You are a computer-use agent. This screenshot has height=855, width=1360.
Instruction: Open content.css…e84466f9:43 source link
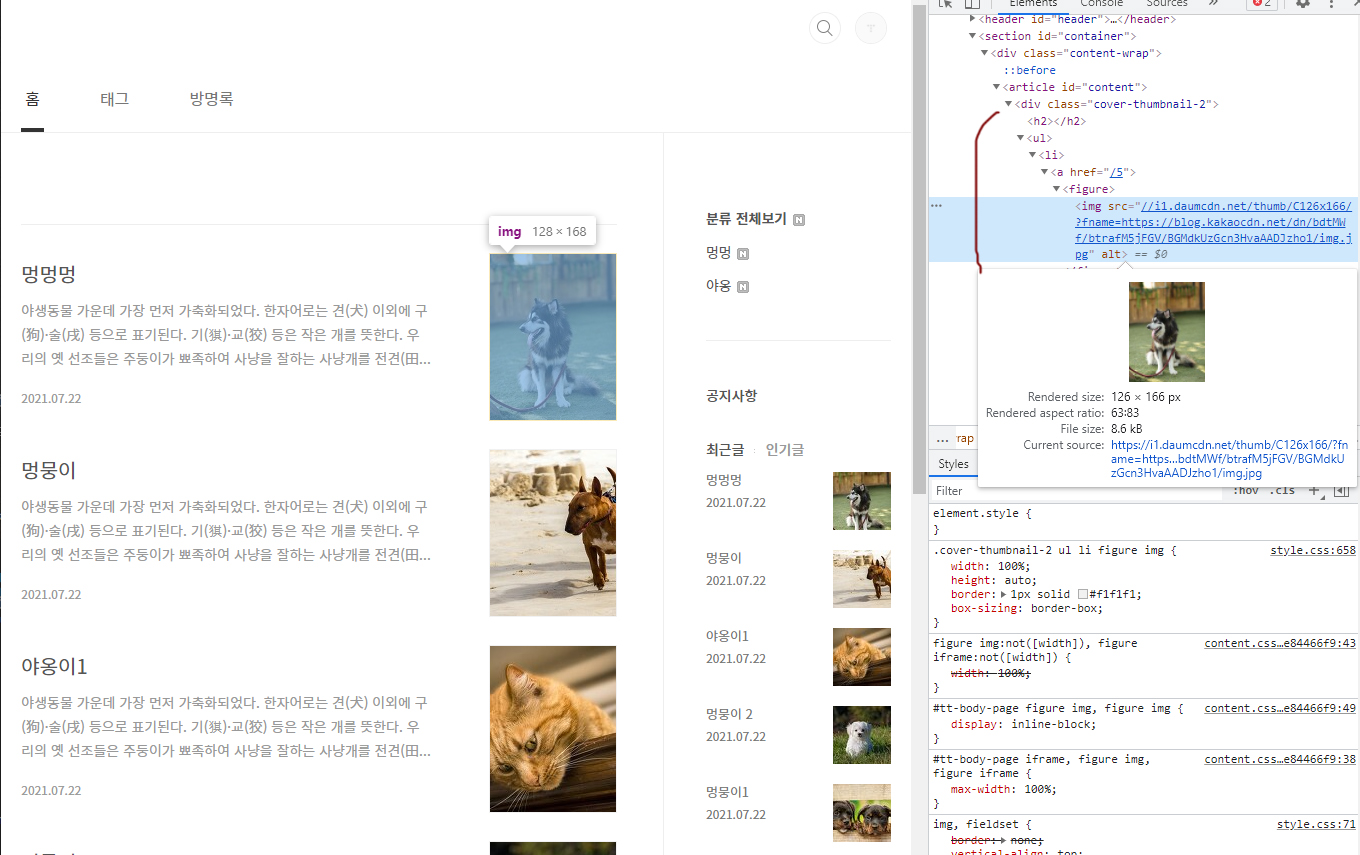click(x=1280, y=643)
